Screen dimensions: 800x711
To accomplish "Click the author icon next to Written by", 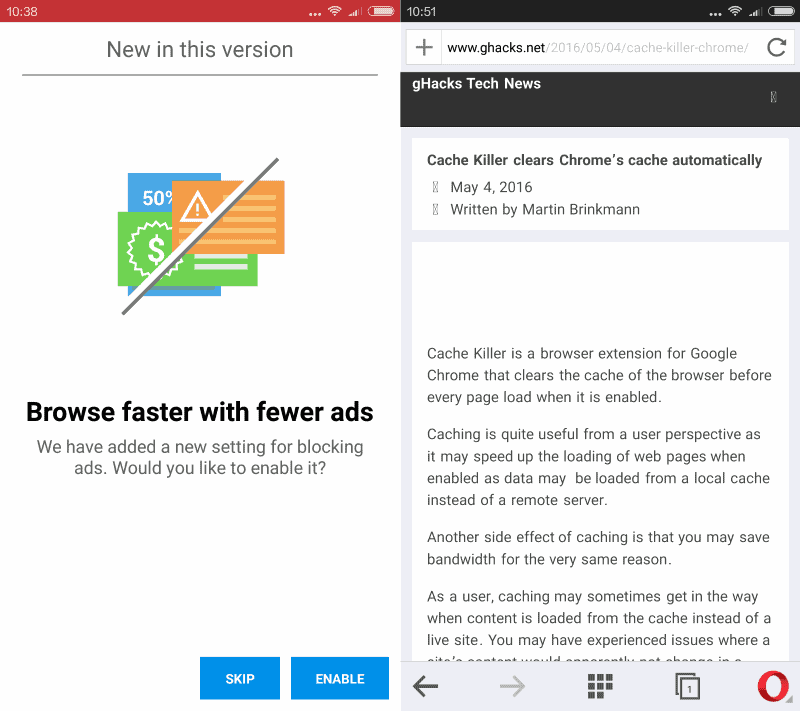I will 433,209.
